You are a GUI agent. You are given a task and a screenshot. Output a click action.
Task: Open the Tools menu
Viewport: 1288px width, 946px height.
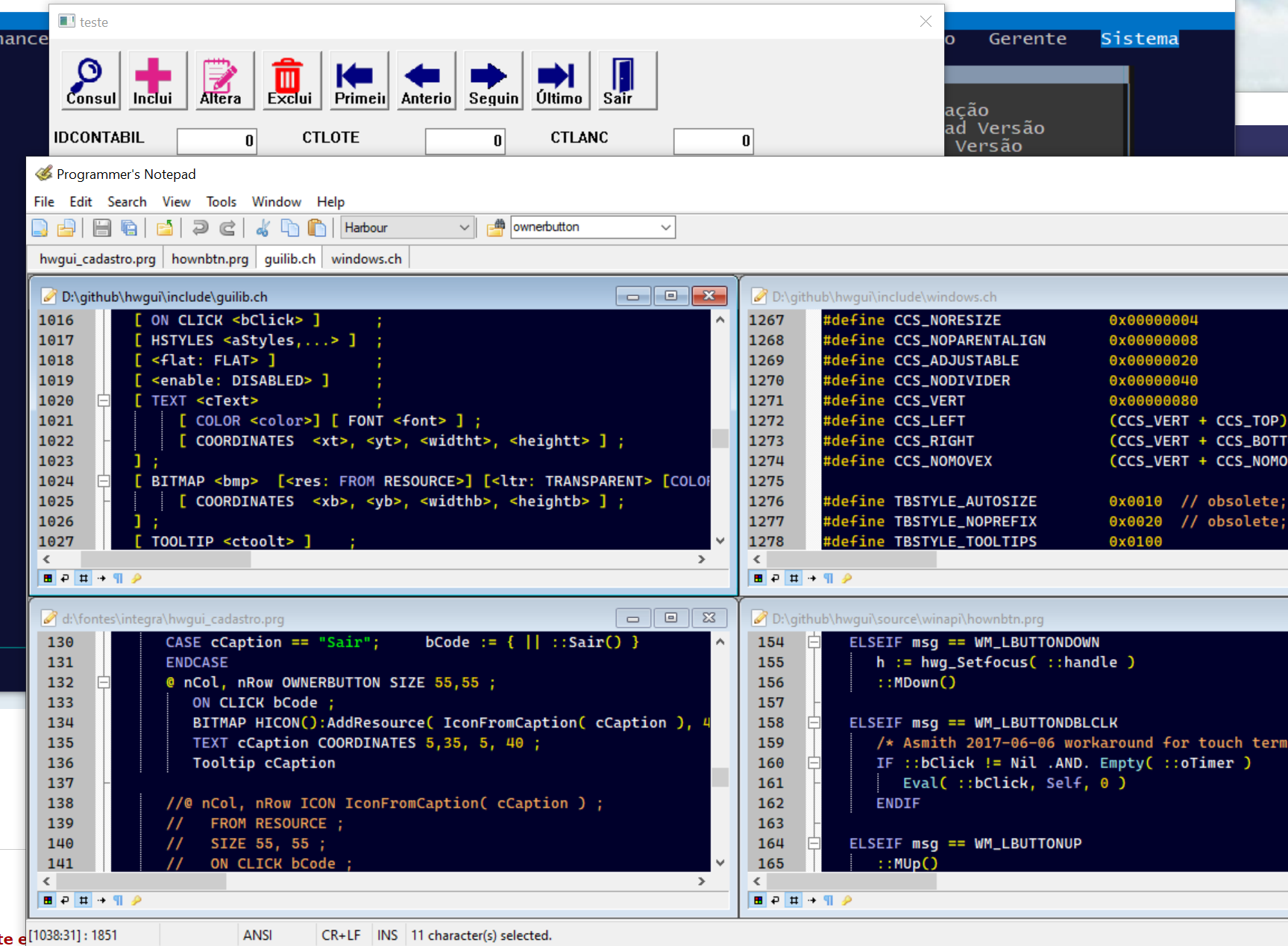[x=221, y=202]
